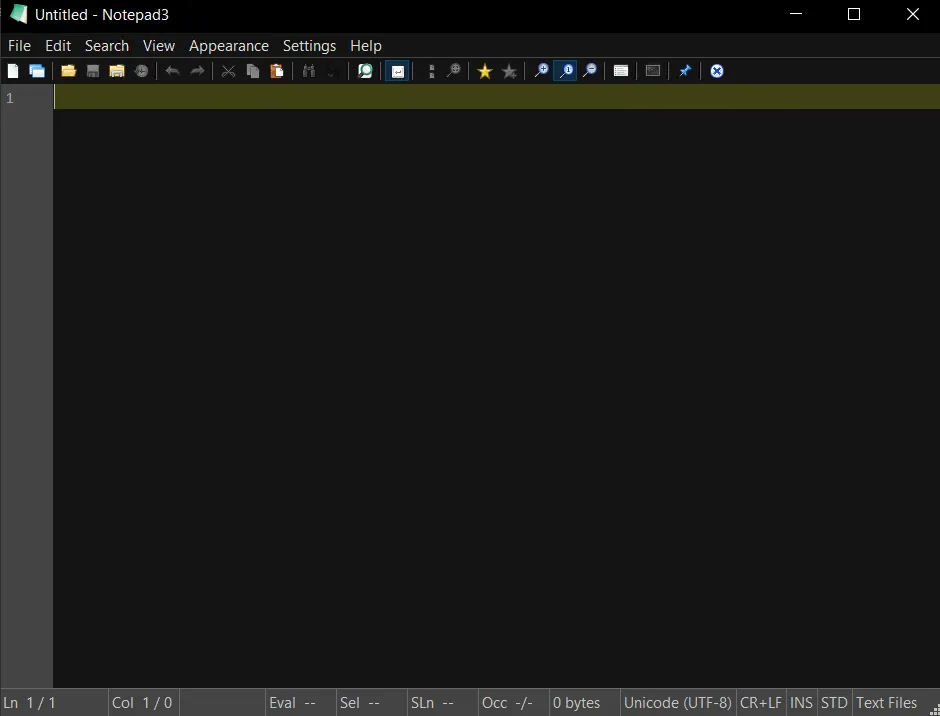
Task: Click the overlapping blue windows toolbar icon
Action: pos(37,71)
